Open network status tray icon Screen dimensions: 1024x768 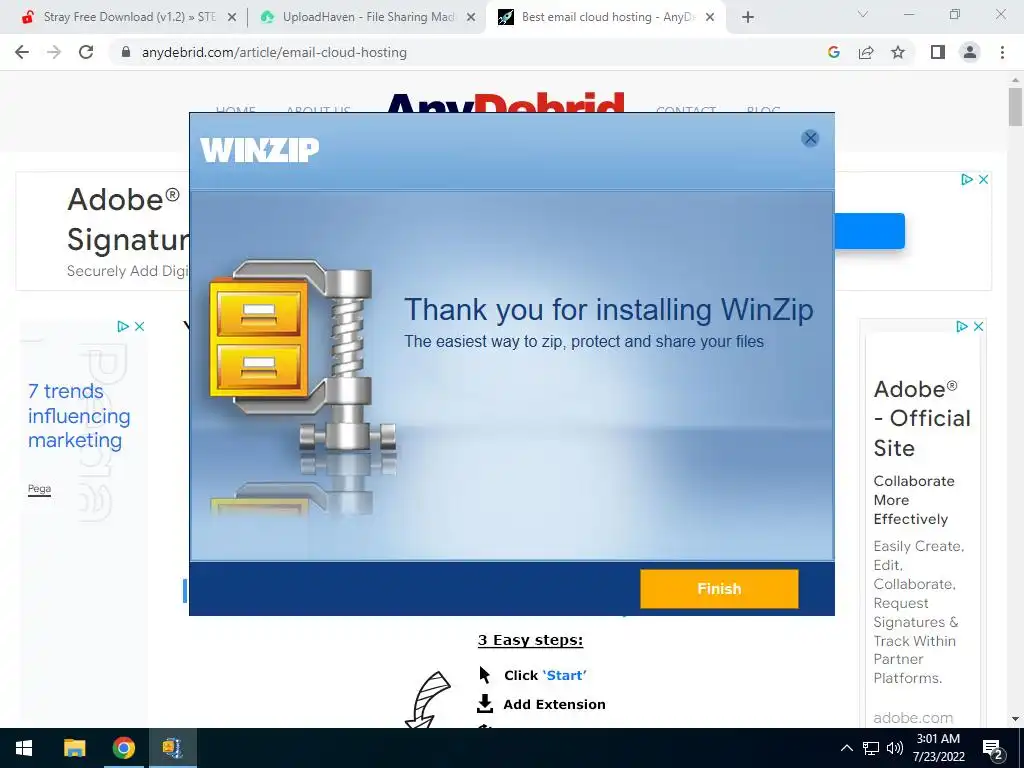[x=871, y=748]
